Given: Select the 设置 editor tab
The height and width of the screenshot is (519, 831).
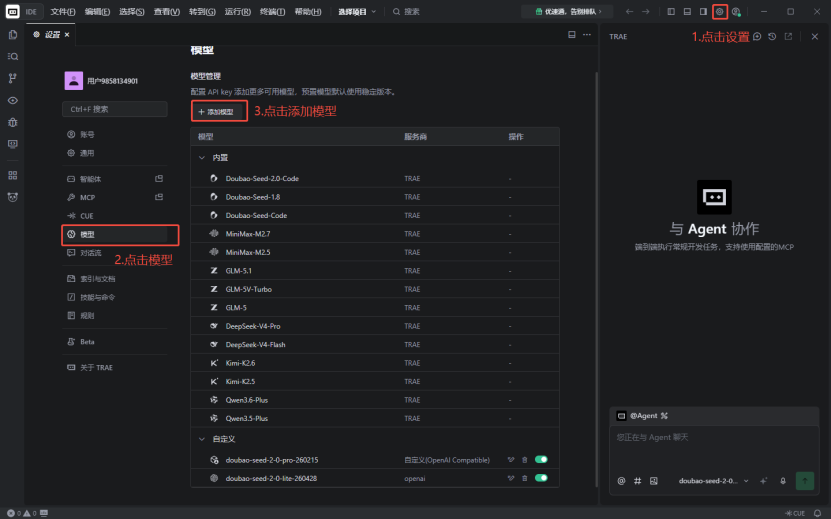Looking at the screenshot, I should point(49,34).
